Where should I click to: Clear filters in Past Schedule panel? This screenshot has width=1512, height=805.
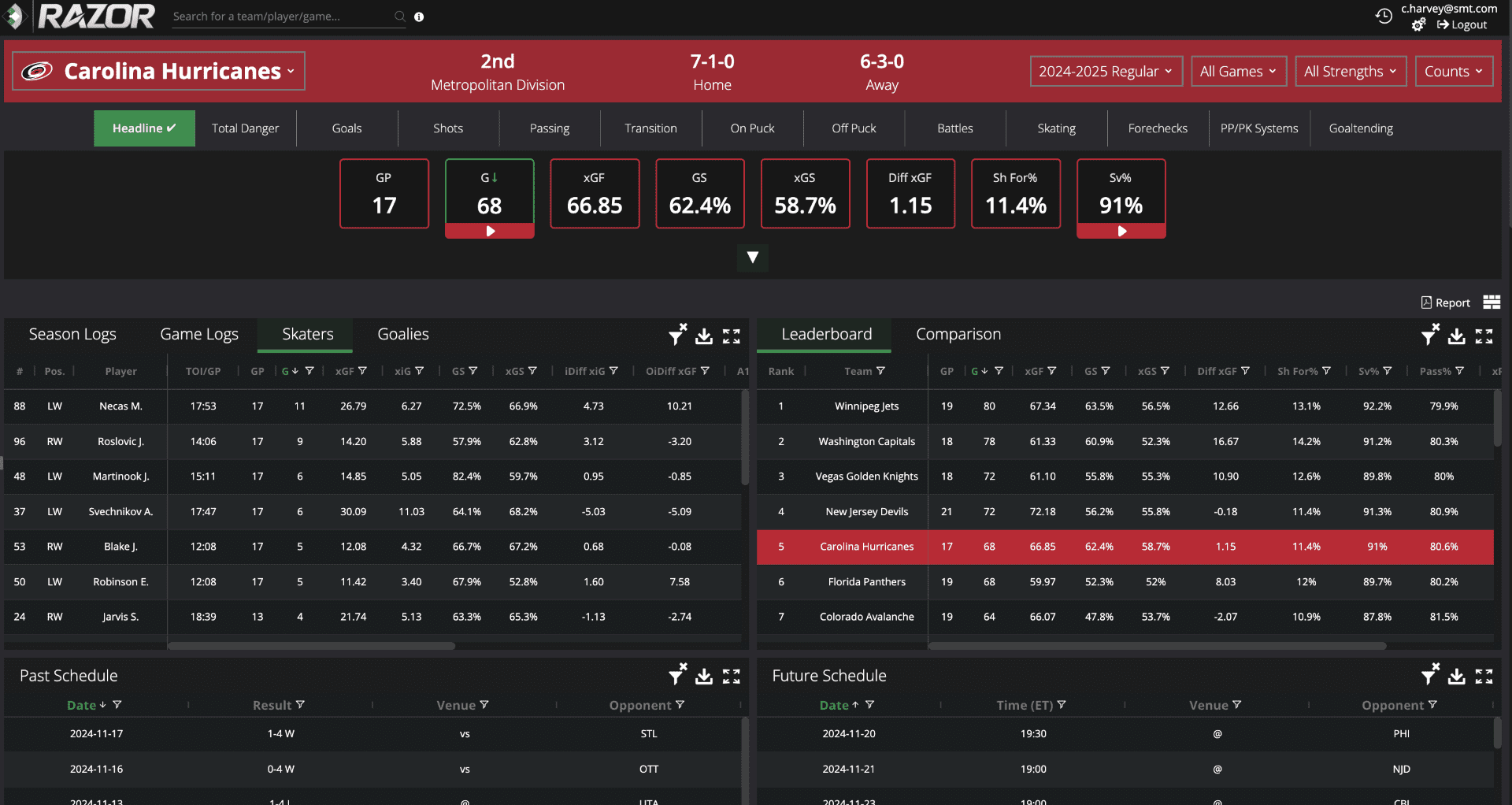[x=677, y=674]
